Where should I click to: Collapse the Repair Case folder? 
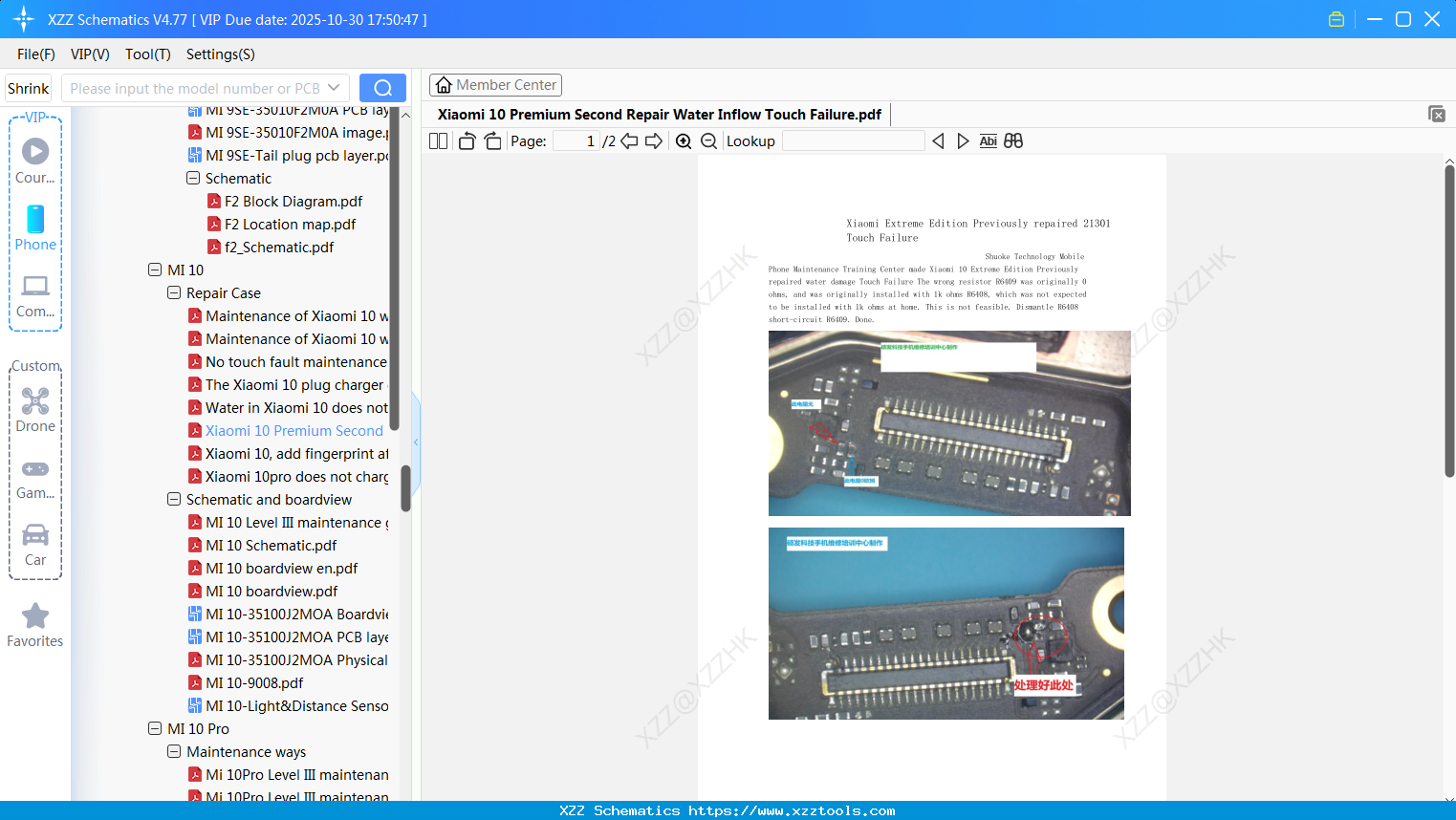click(x=174, y=293)
